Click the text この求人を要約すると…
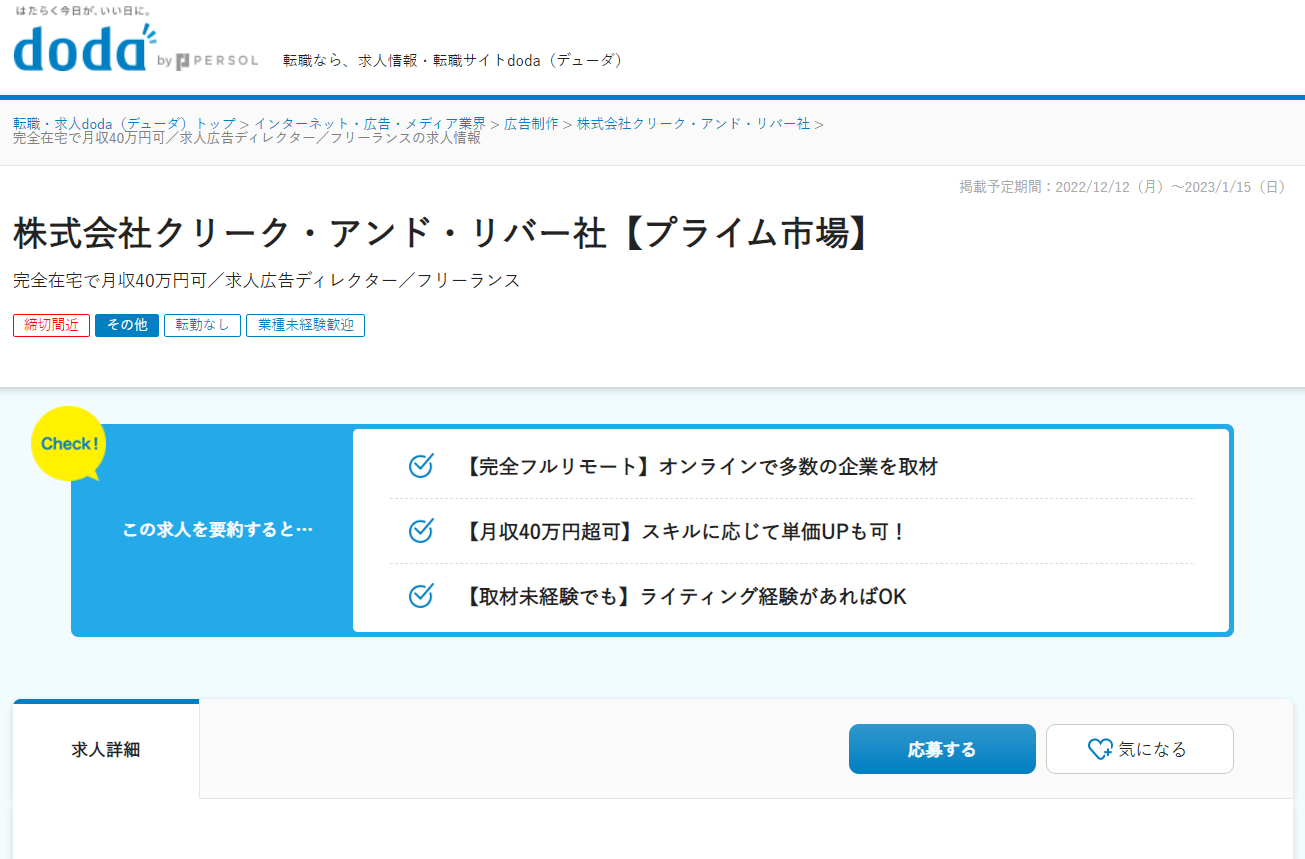 [x=218, y=530]
